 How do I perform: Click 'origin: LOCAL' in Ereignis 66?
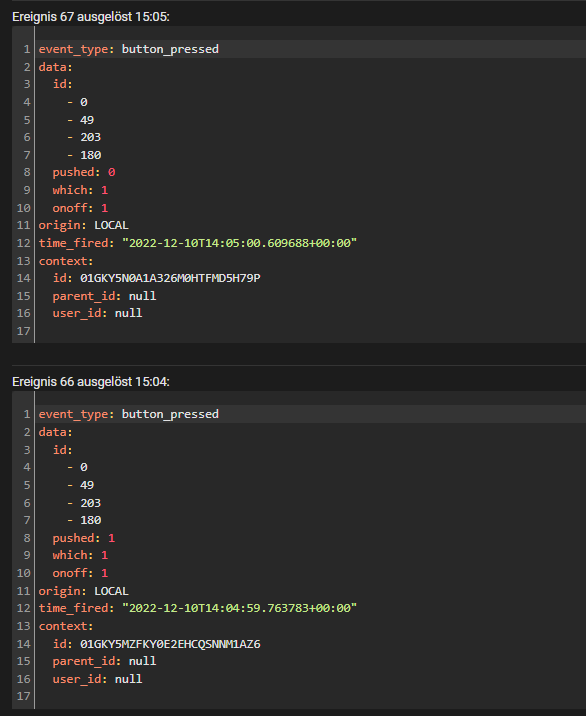click(83, 591)
